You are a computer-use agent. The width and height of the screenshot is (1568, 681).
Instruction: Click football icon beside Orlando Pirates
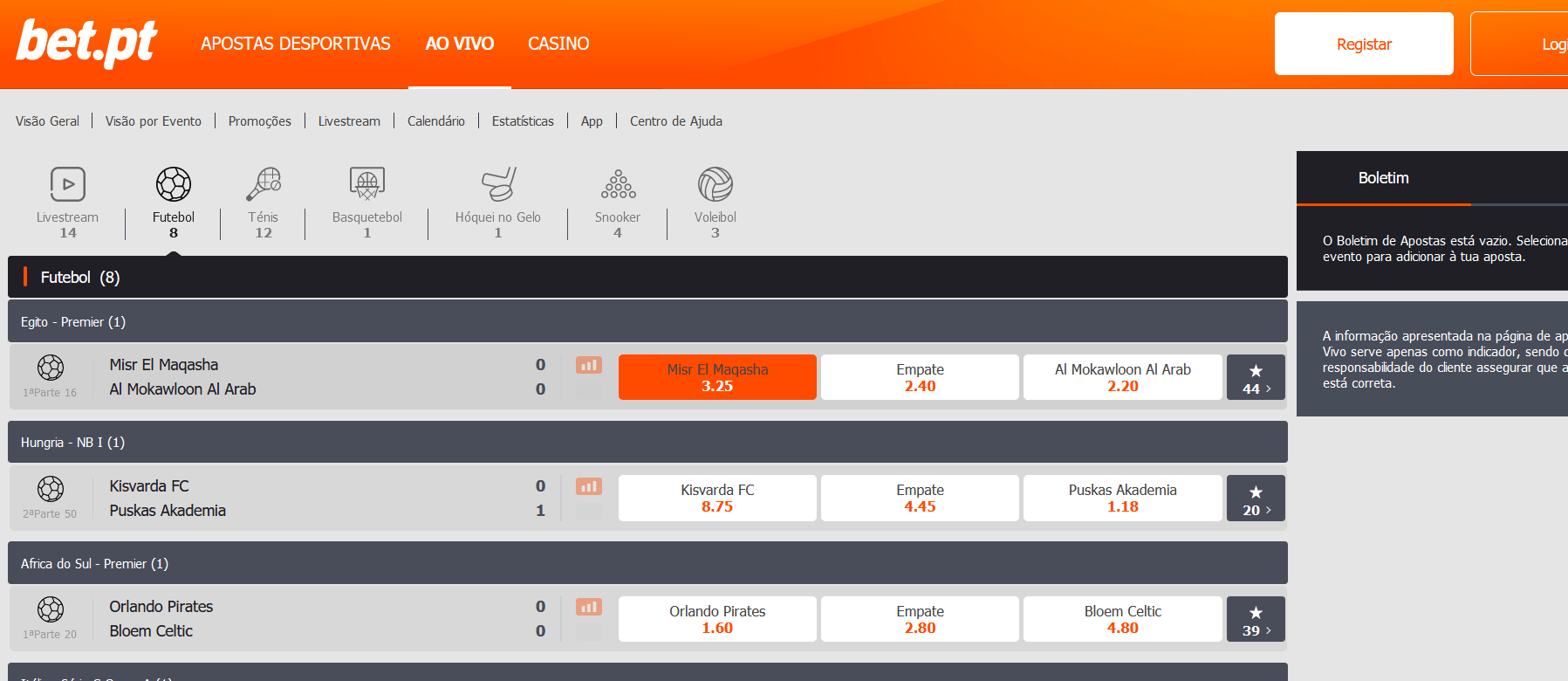click(51, 609)
